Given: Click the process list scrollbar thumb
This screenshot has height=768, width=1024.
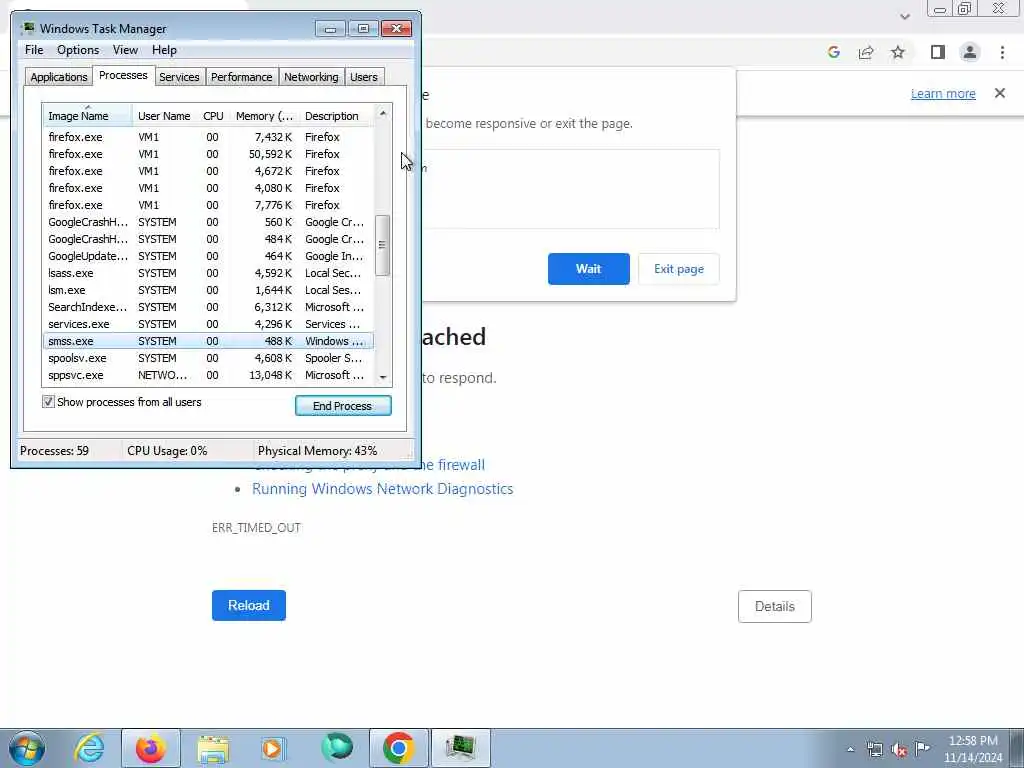Looking at the screenshot, I should [383, 245].
